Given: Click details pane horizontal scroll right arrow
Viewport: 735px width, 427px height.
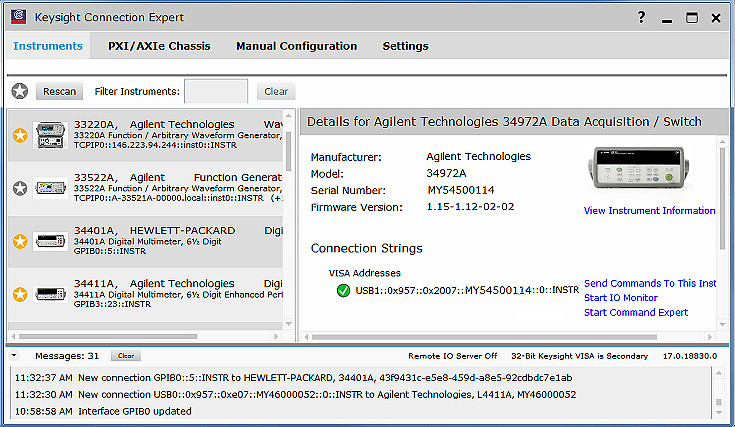Looking at the screenshot, I should 710,337.
